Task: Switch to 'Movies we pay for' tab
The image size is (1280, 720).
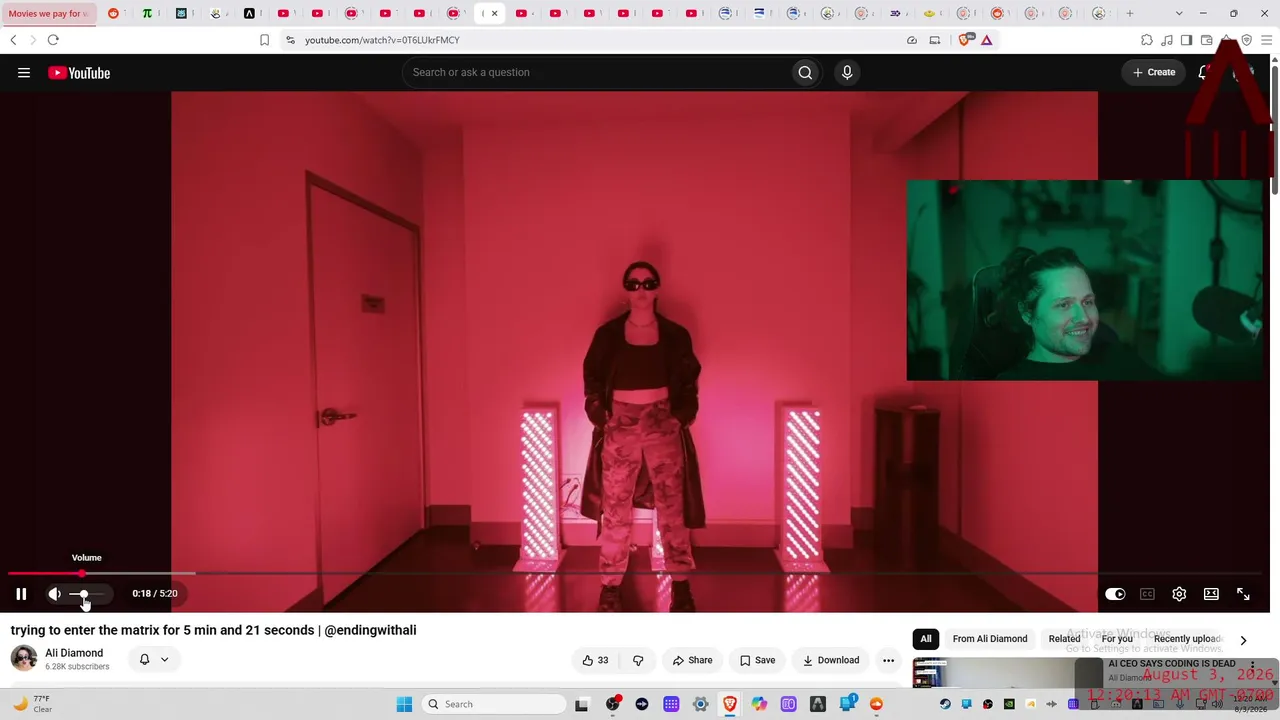Action: tap(48, 14)
